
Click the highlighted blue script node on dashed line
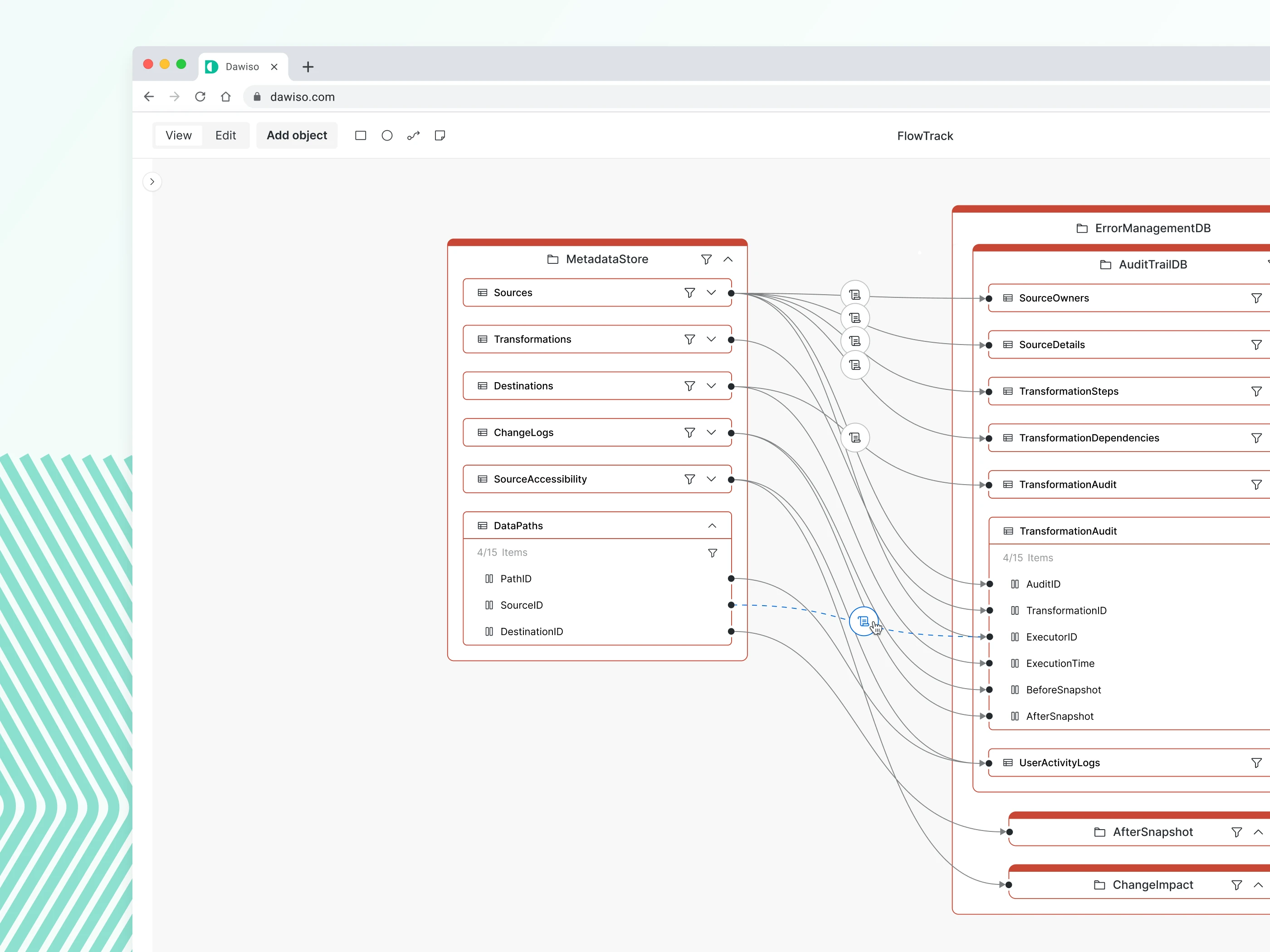[863, 621]
